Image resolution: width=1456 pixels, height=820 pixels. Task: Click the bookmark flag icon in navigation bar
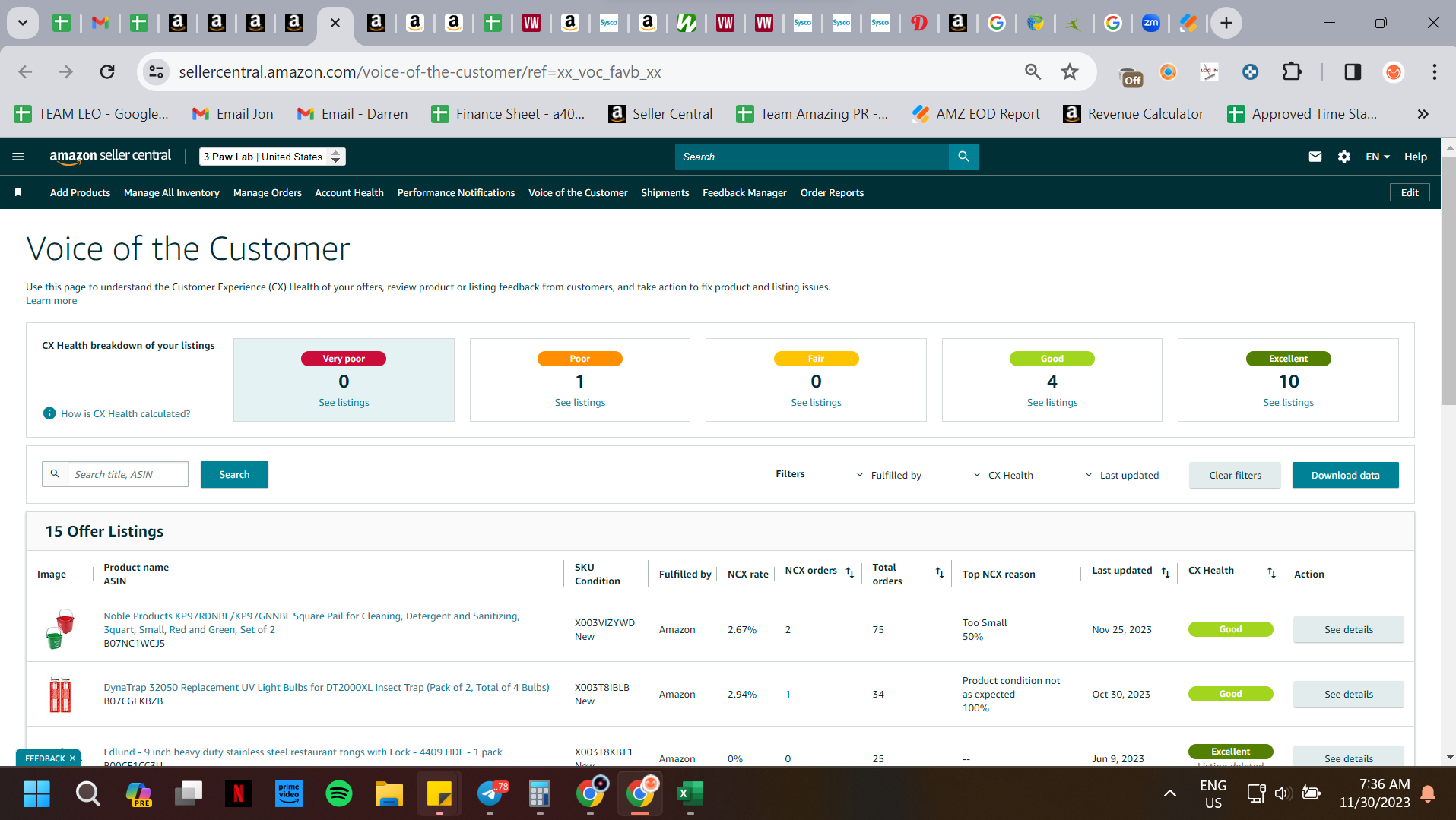click(18, 192)
